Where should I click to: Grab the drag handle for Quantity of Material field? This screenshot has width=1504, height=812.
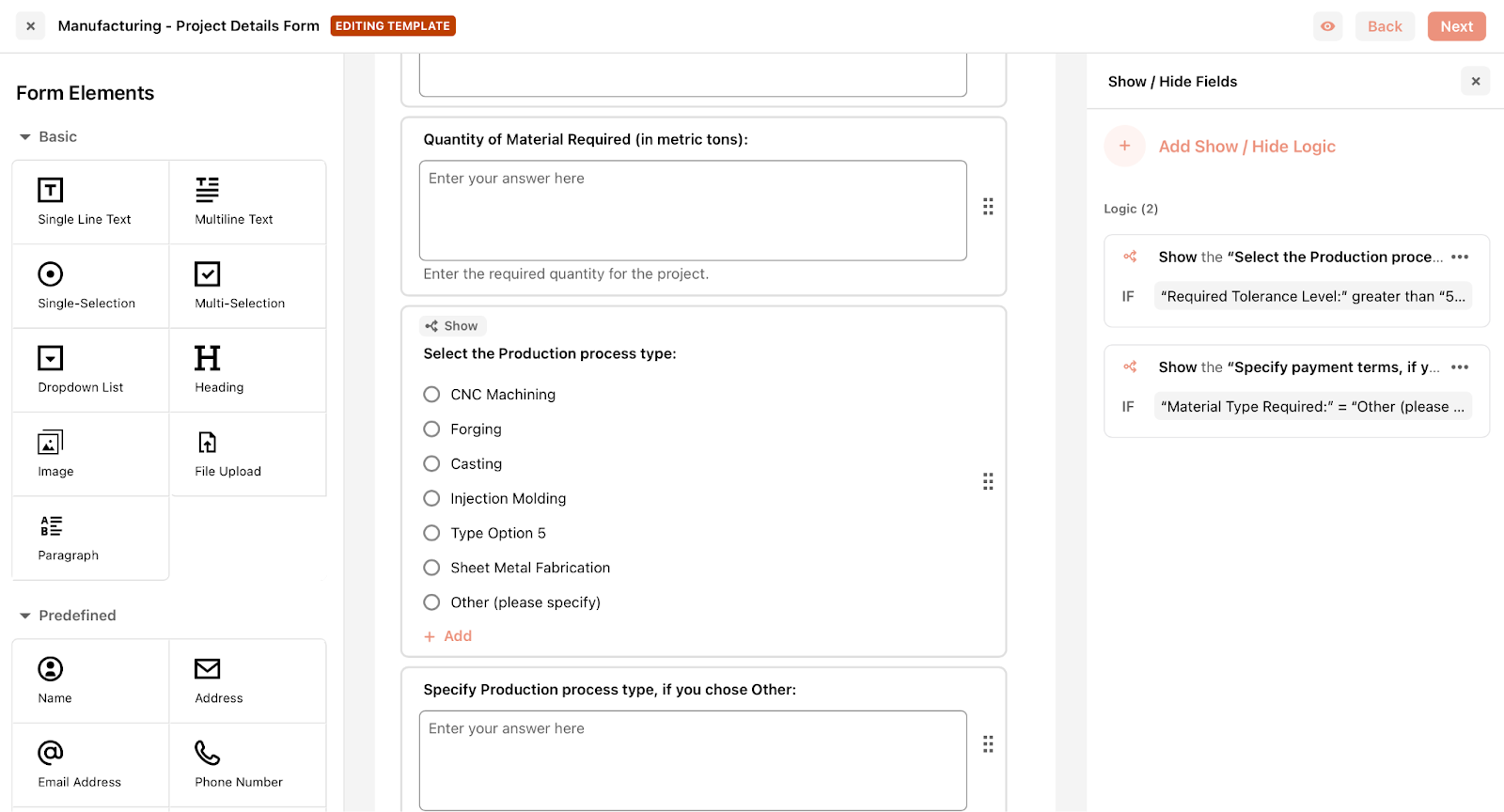coord(988,207)
